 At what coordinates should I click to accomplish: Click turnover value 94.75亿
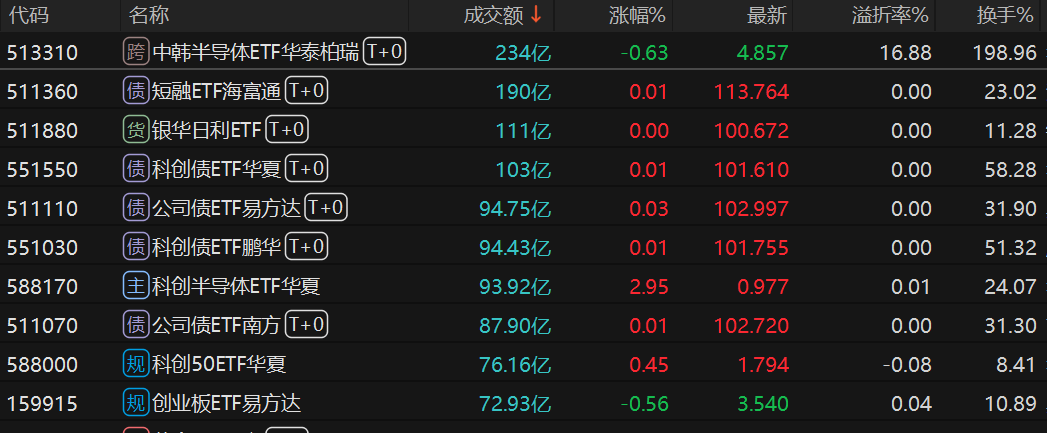515,209
